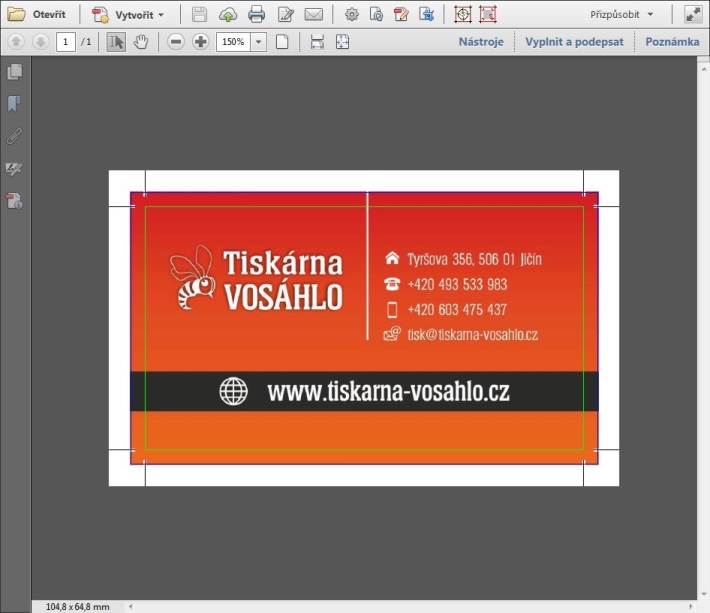
Task: Show attachments paperclip panel
Action: coord(14,136)
